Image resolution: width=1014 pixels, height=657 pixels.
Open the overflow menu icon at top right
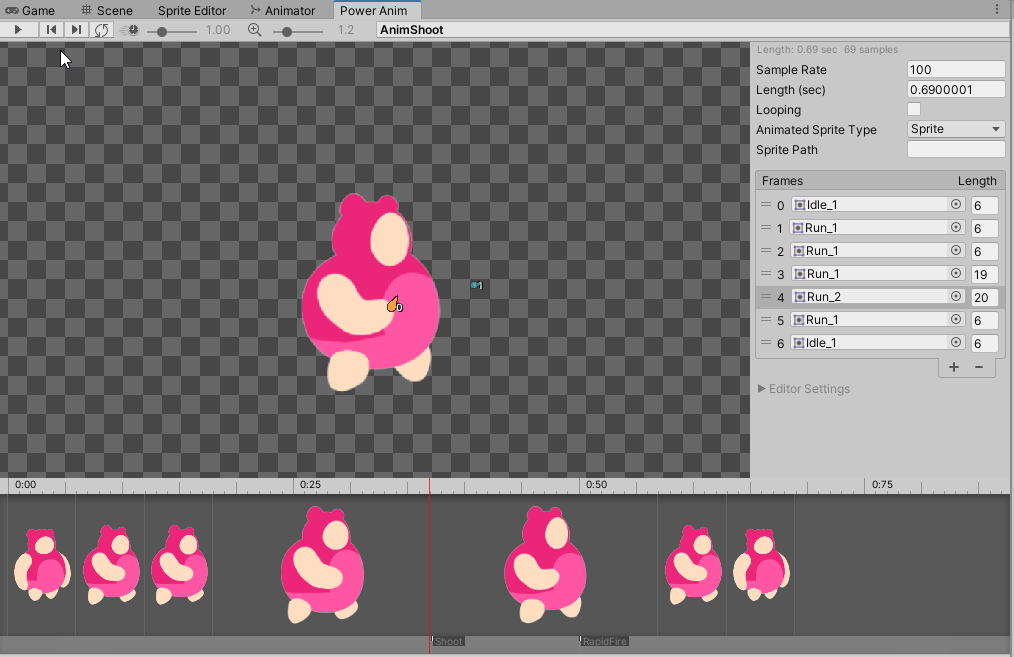[x=997, y=8]
